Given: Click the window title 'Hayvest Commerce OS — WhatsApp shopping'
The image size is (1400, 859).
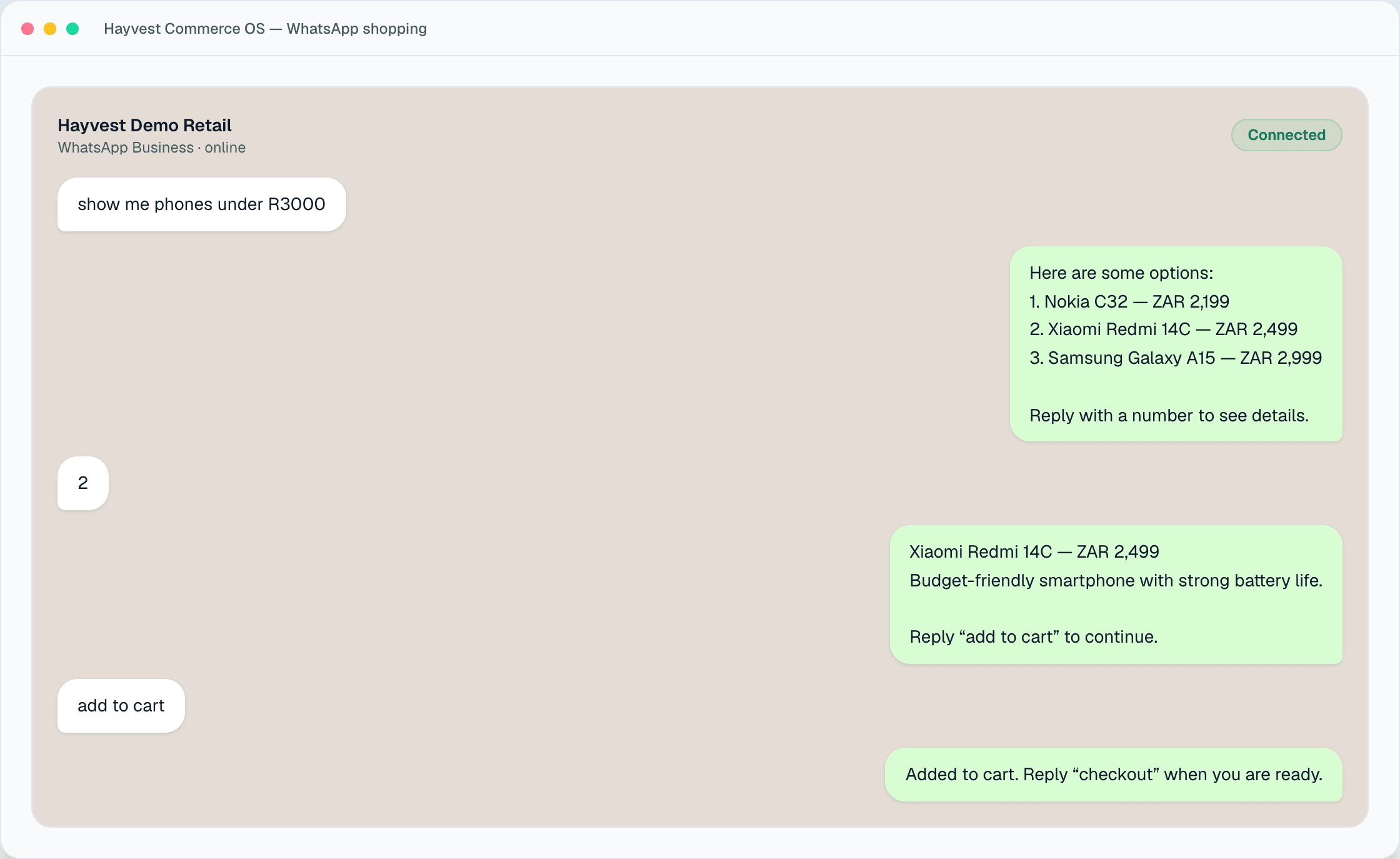Looking at the screenshot, I should 265,29.
